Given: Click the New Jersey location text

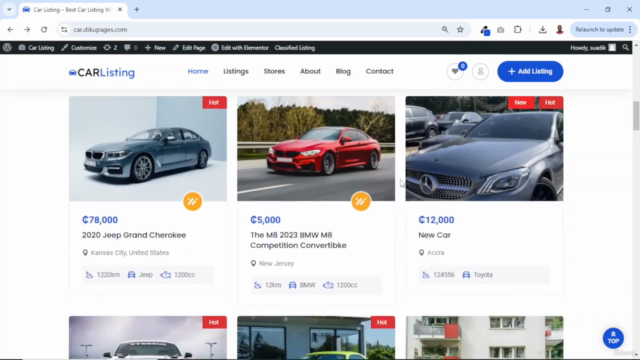Looking at the screenshot, I should pyautogui.click(x=276, y=264).
